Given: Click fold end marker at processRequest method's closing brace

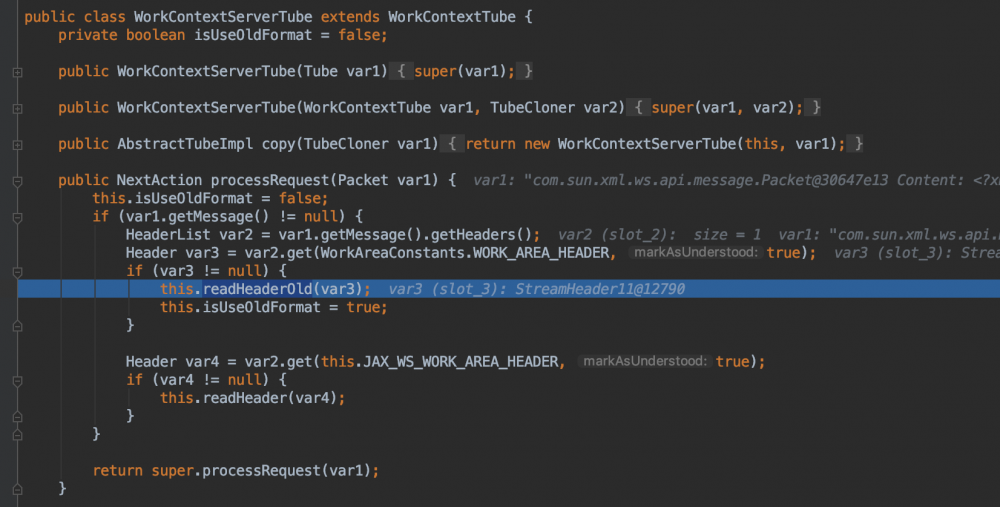Looking at the screenshot, I should coord(17,489).
